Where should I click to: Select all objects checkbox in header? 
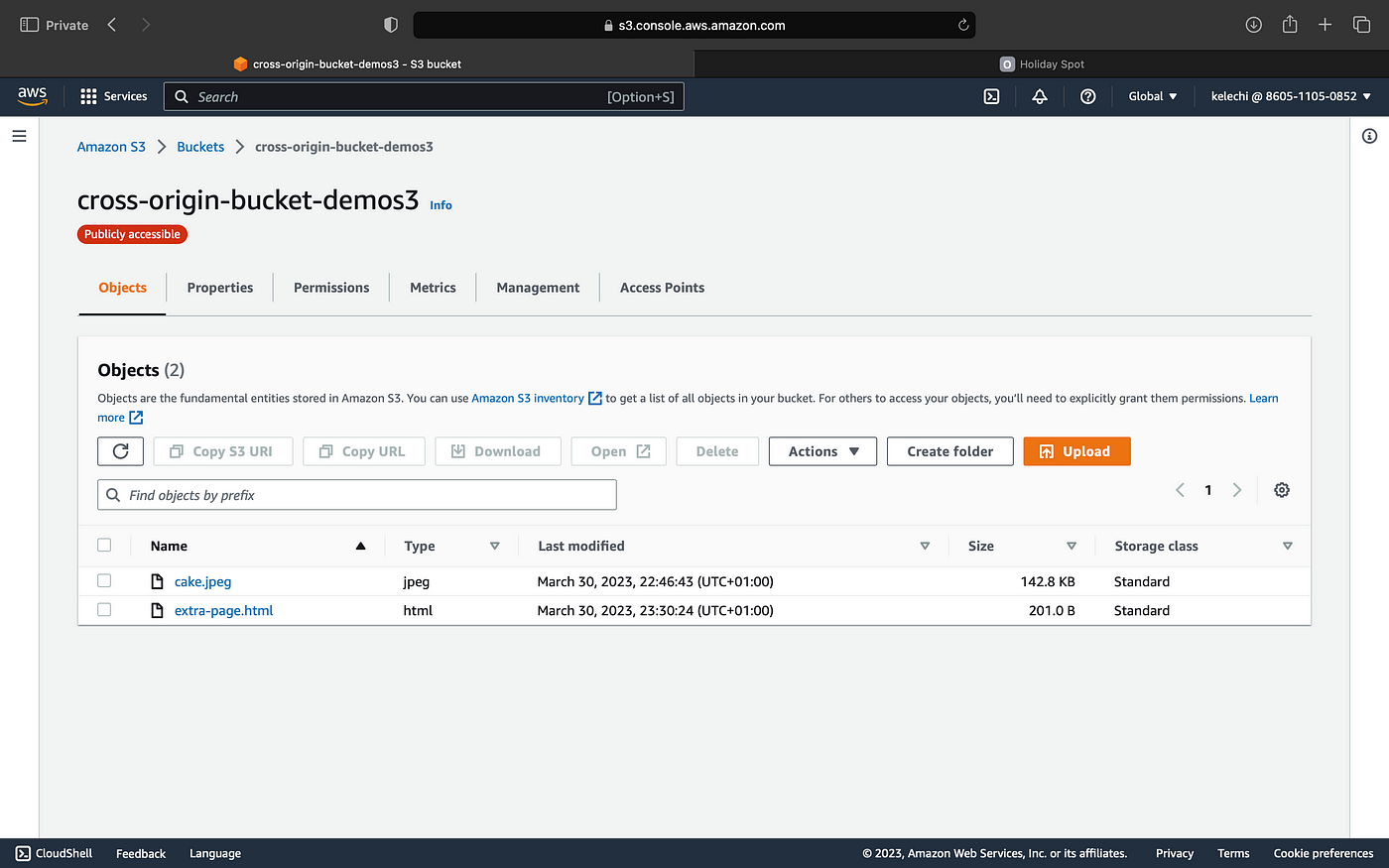104,545
